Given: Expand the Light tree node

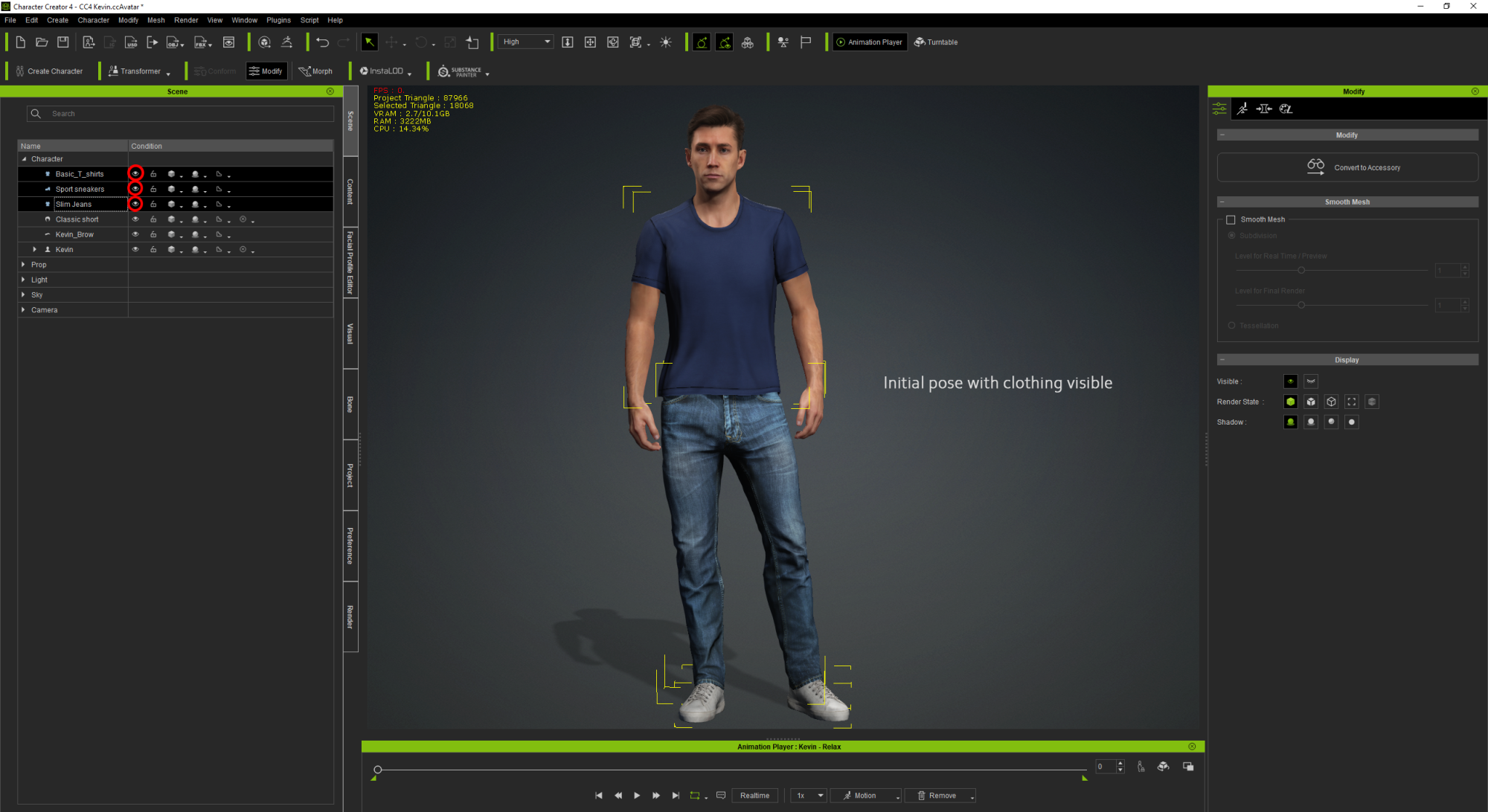Looking at the screenshot, I should (x=24, y=280).
